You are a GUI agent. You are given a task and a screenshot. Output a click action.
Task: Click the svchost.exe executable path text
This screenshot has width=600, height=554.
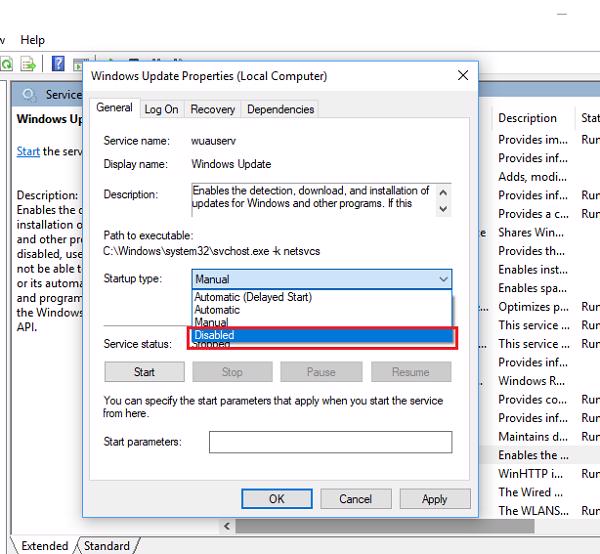(x=211, y=251)
